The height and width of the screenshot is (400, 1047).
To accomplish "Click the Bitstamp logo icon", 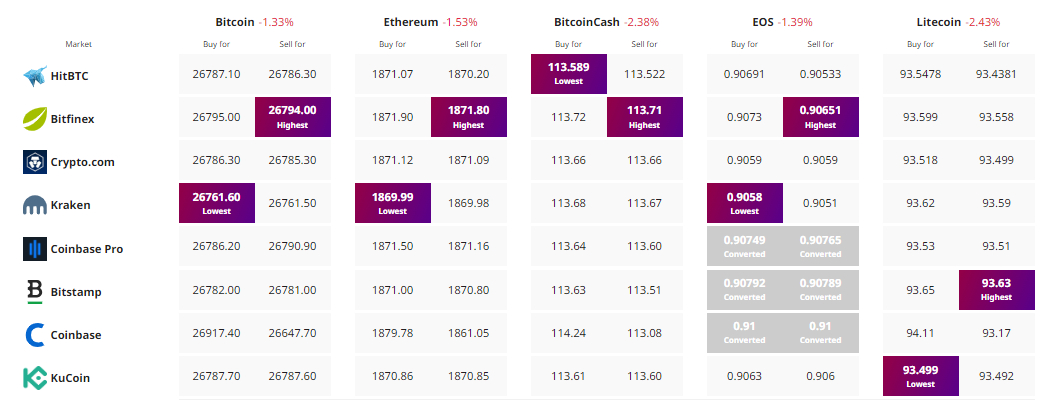I will [x=35, y=291].
